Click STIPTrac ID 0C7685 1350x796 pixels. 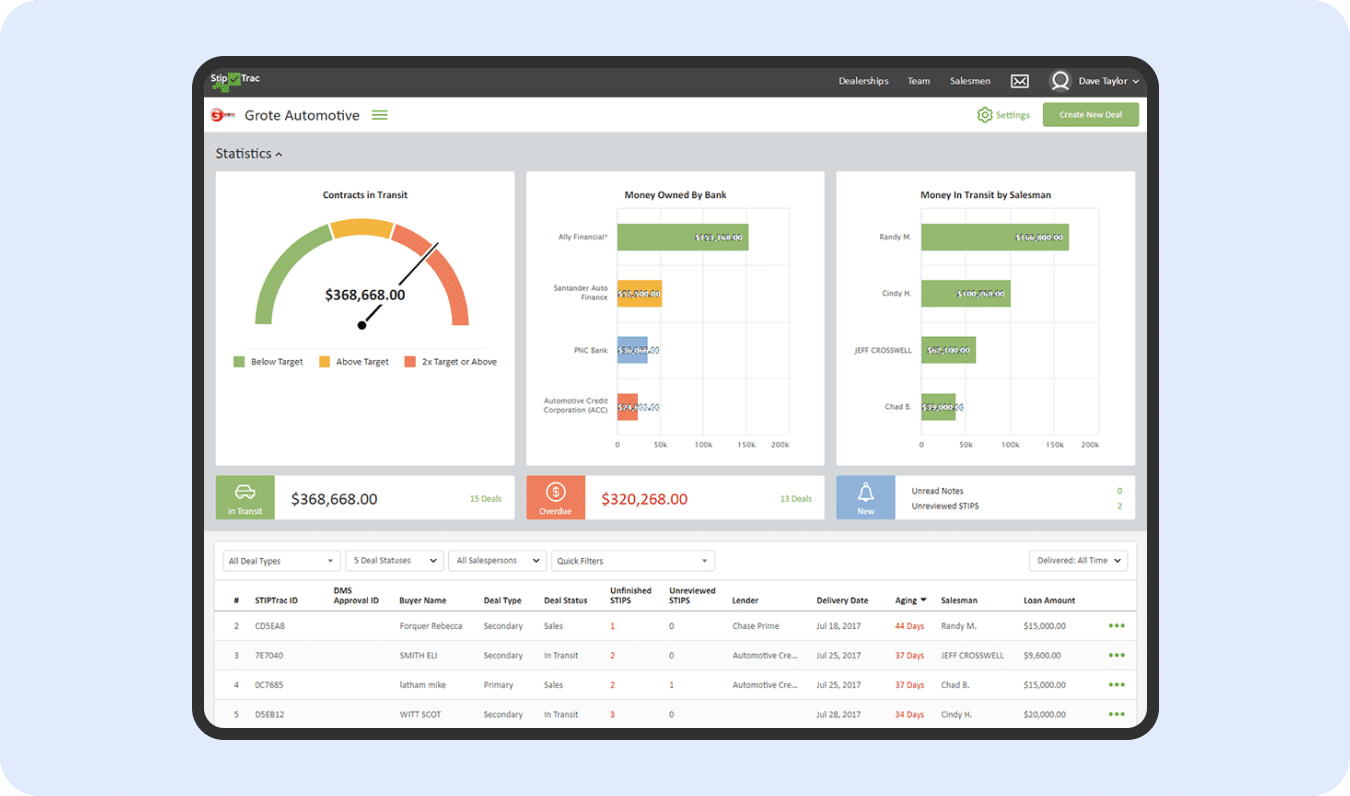pyautogui.click(x=269, y=685)
